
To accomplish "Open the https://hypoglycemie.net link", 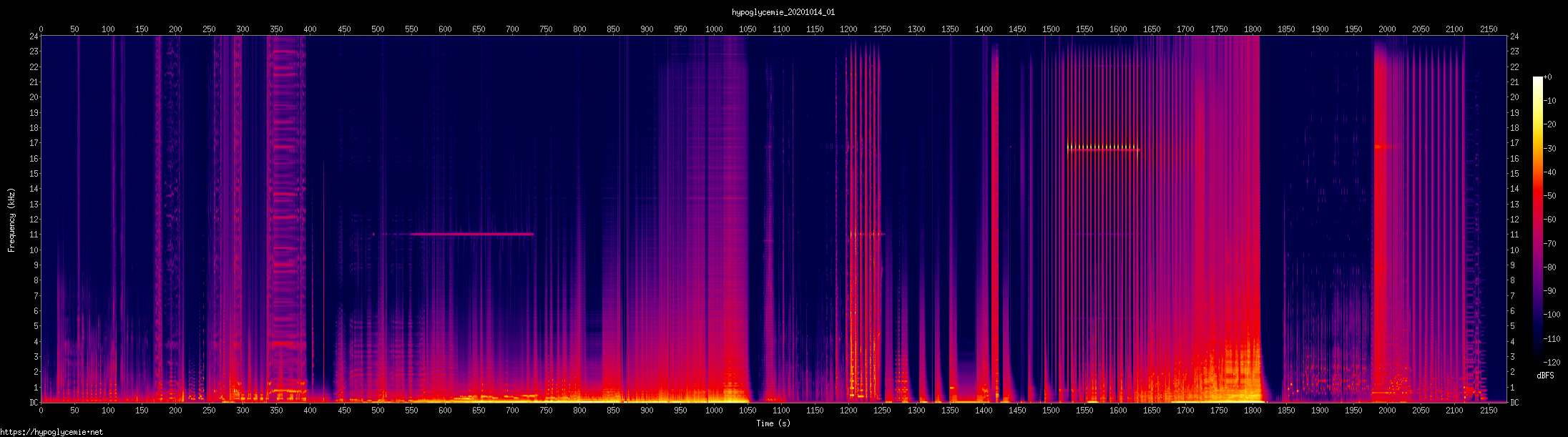I will (52, 432).
